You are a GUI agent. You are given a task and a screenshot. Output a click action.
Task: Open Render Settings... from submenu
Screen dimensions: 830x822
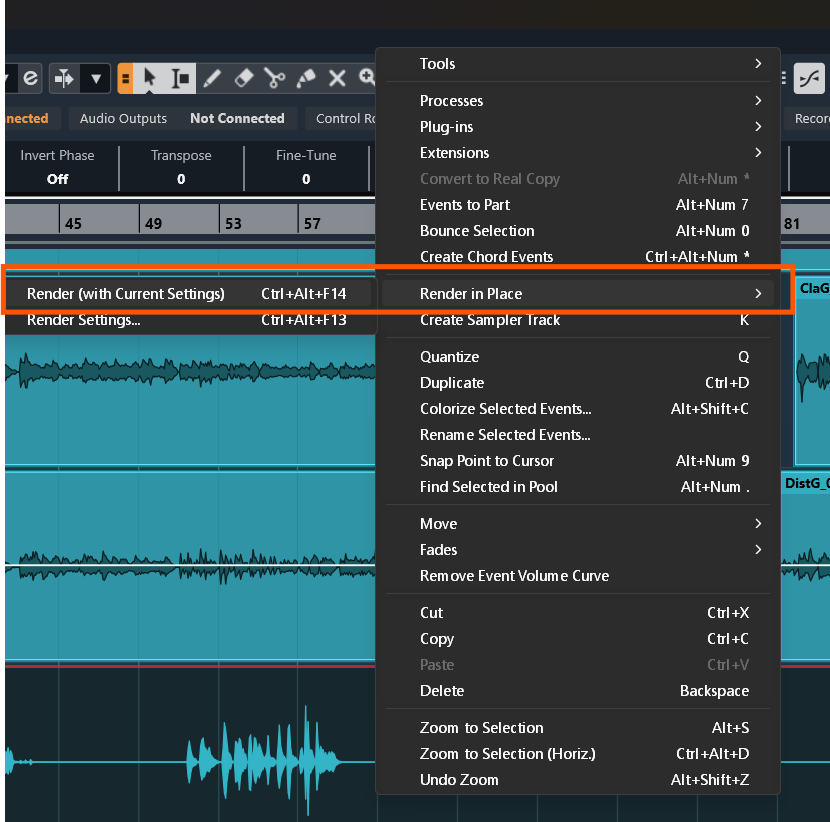point(187,320)
